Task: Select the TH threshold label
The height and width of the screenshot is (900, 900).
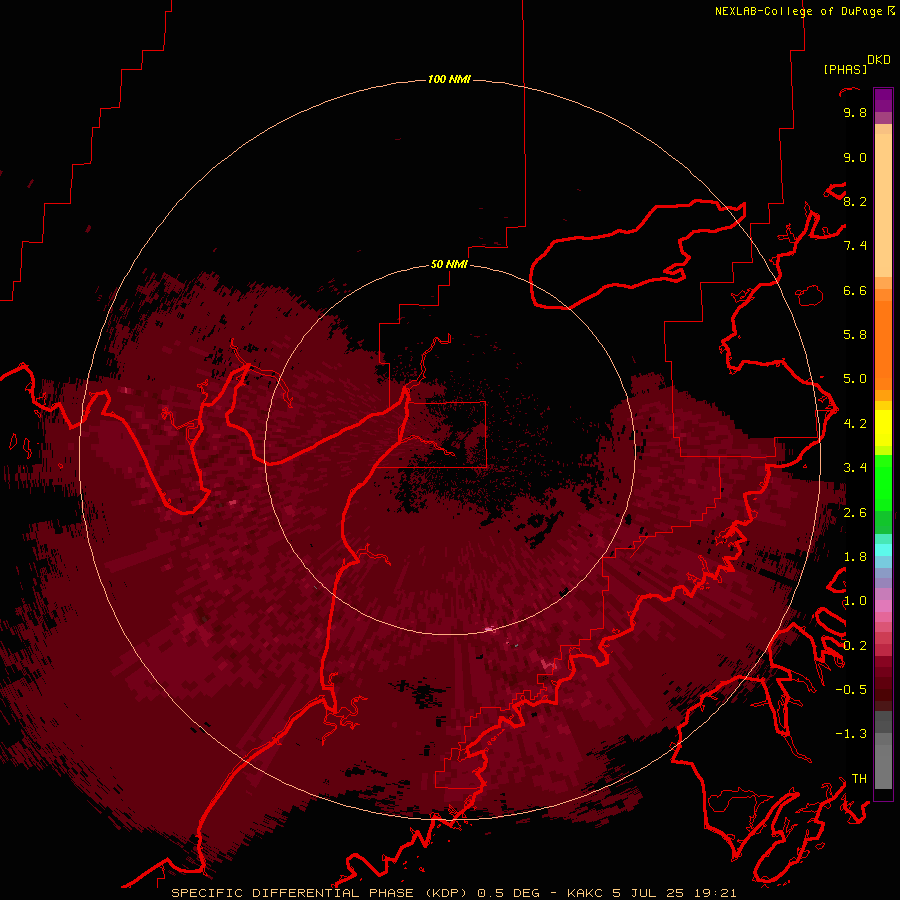Action: click(859, 779)
